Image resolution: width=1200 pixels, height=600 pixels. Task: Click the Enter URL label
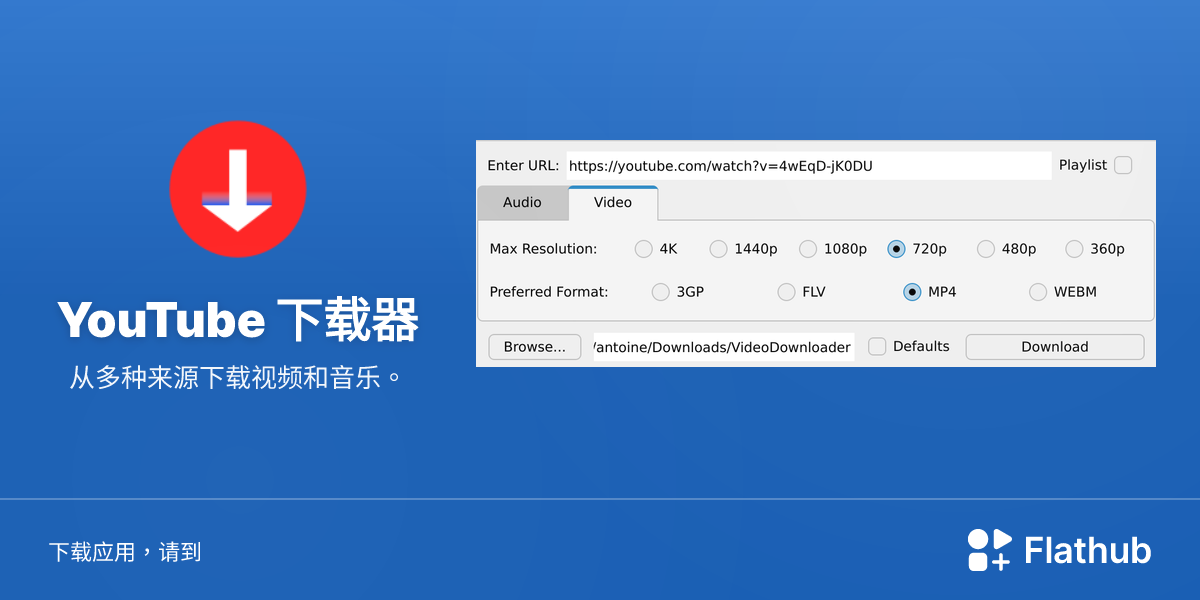(x=523, y=166)
